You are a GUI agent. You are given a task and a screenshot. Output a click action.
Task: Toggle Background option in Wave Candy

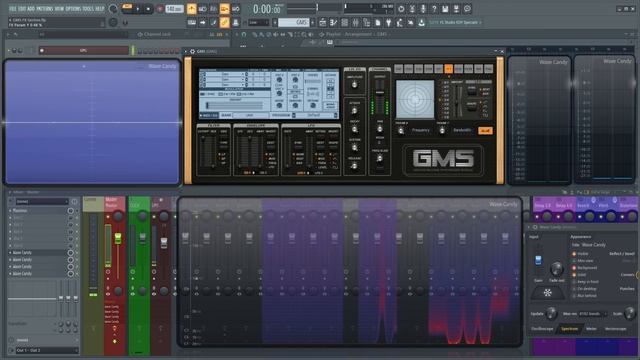coord(574,268)
